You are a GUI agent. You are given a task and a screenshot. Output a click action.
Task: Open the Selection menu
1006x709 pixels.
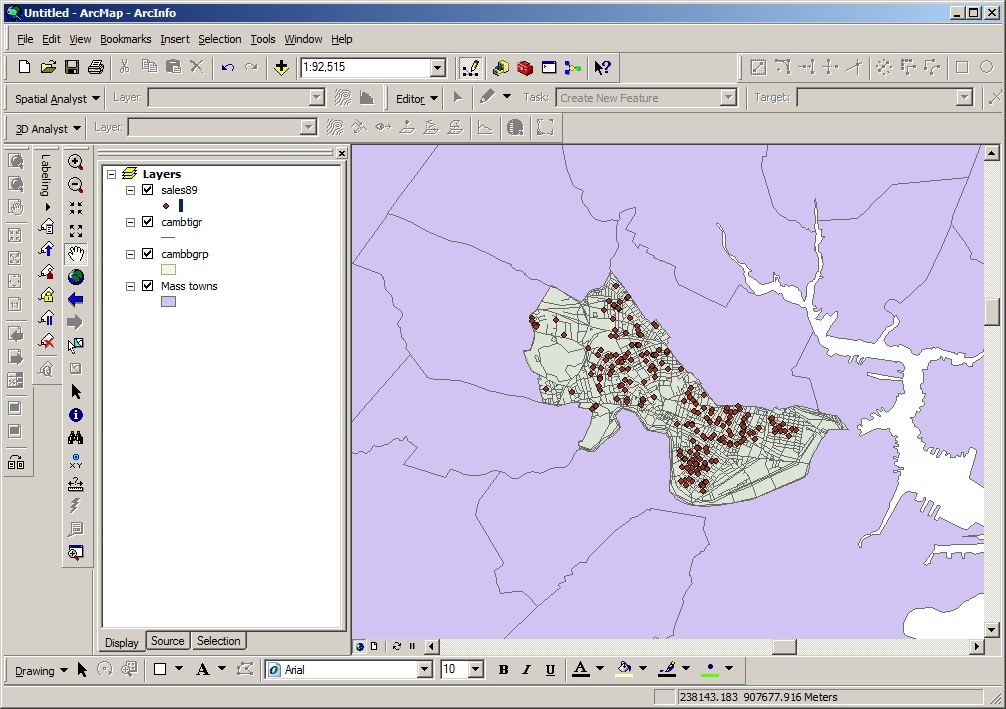[x=219, y=39]
